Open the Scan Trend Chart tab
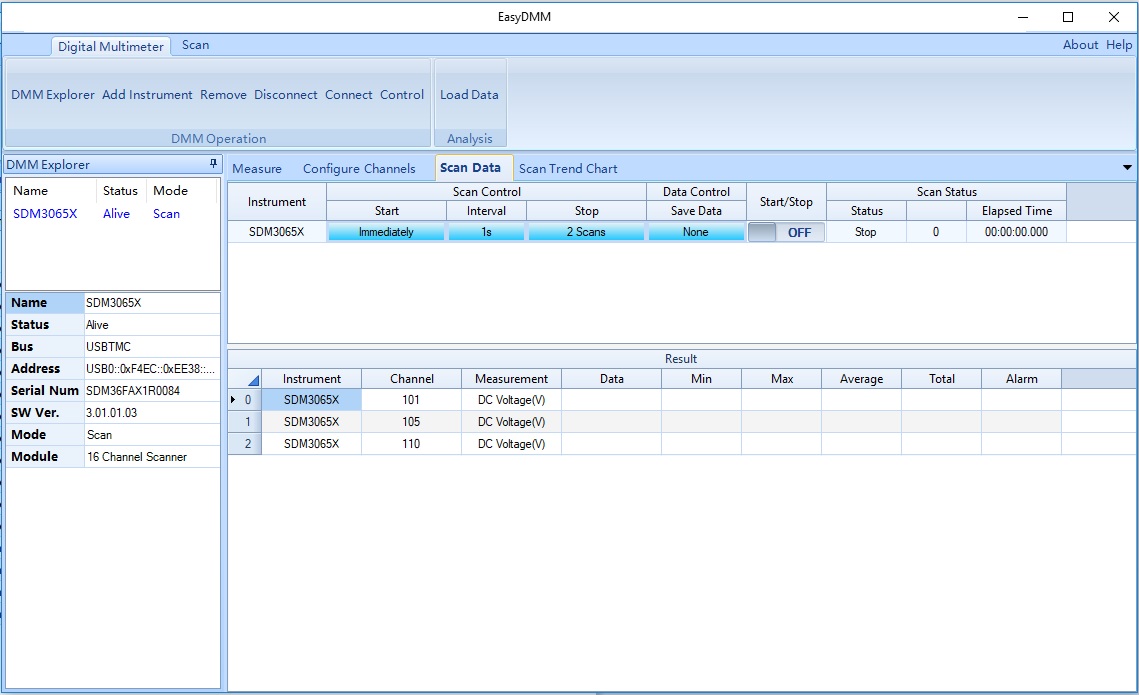Image resolution: width=1139 pixels, height=695 pixels. coord(568,168)
